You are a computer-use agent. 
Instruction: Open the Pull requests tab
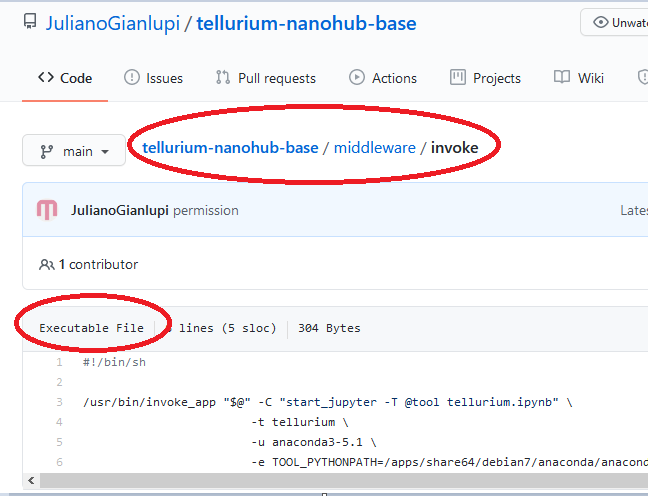pos(265,78)
